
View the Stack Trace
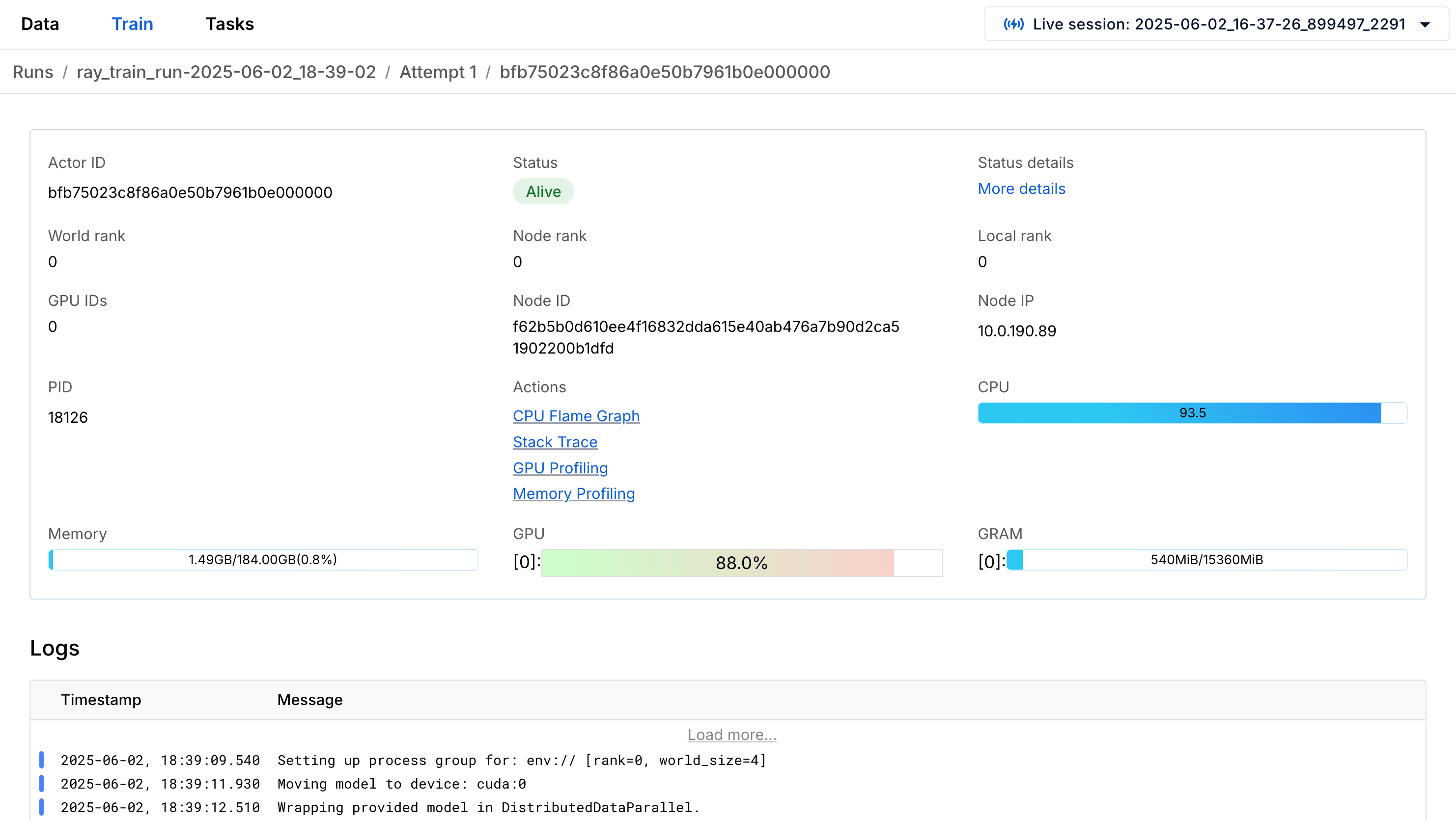555,442
